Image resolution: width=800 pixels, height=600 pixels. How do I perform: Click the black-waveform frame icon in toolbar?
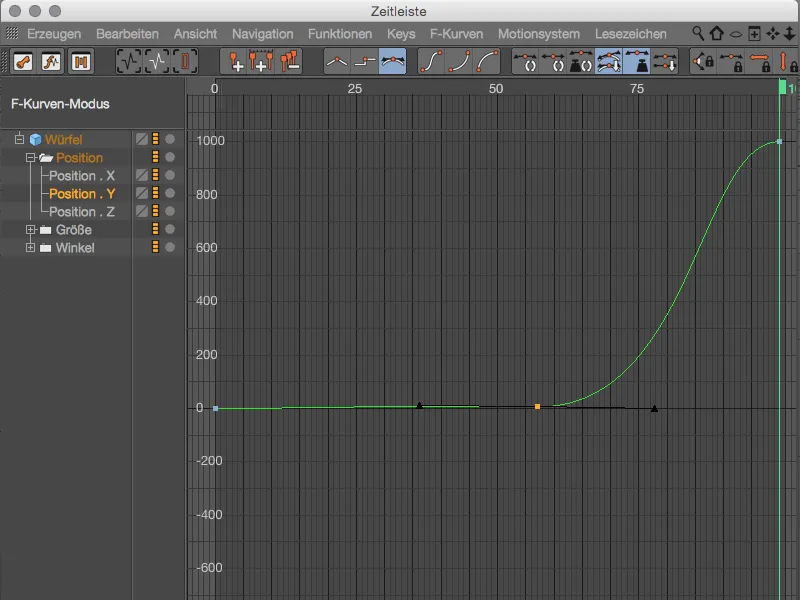[129, 62]
